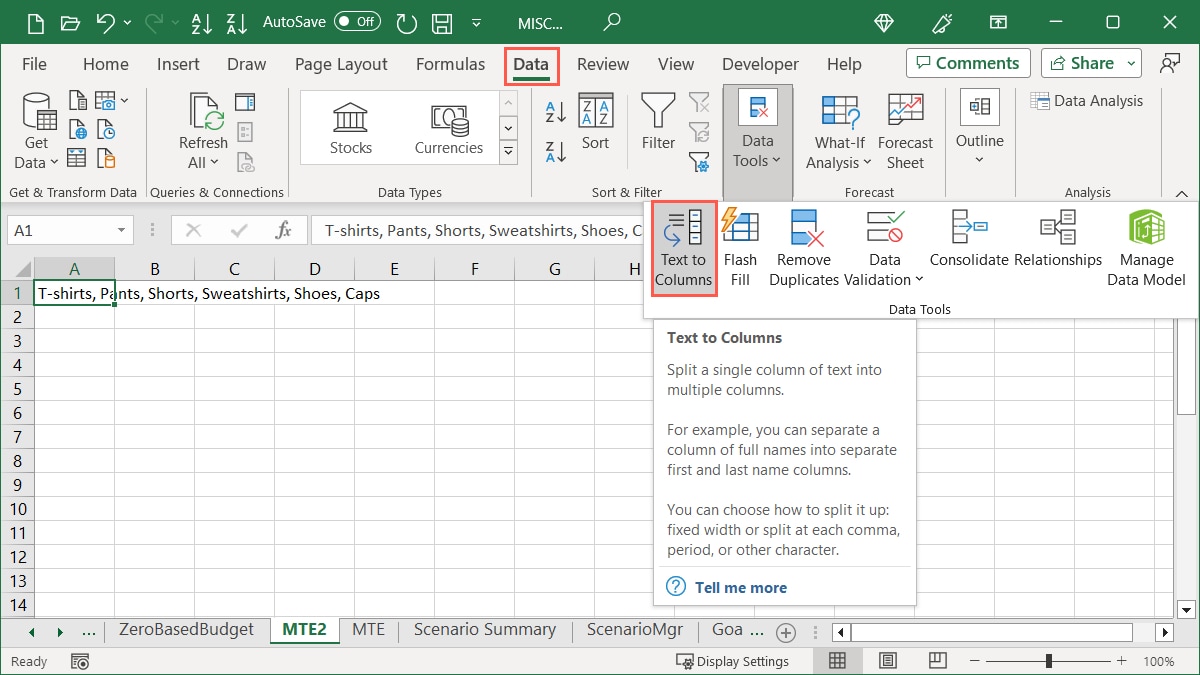Image resolution: width=1200 pixels, height=675 pixels.
Task: Toggle AutoSave off
Action: click(357, 20)
